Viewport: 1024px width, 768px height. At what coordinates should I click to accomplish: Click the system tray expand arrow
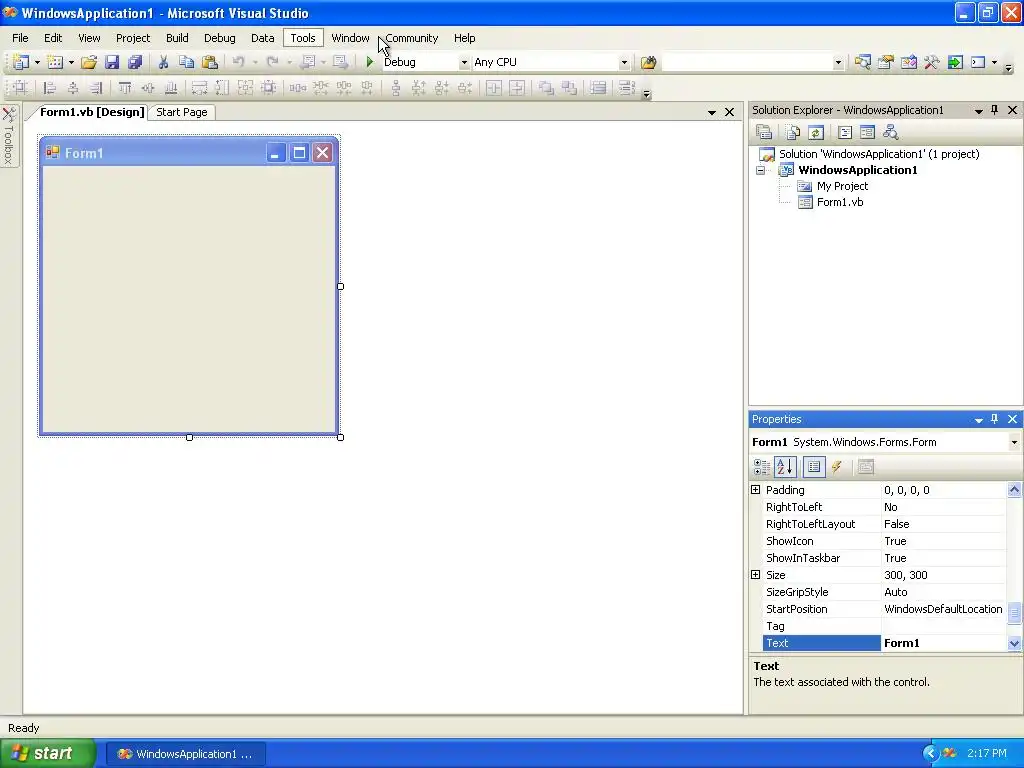930,753
